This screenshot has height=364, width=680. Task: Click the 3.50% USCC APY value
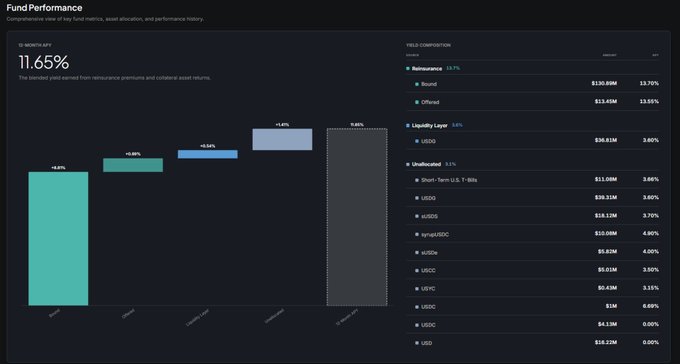point(651,270)
